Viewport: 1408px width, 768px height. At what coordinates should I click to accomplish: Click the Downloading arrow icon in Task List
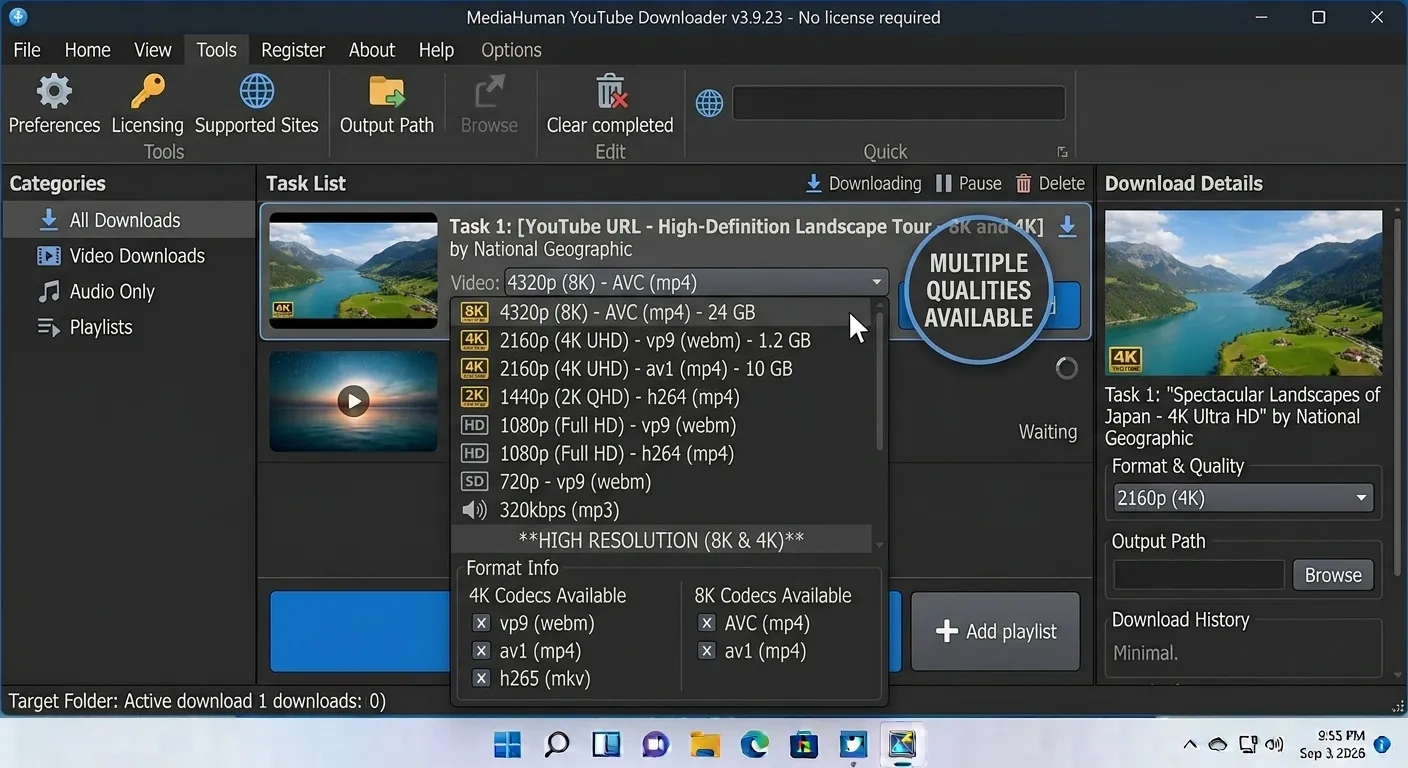[813, 183]
